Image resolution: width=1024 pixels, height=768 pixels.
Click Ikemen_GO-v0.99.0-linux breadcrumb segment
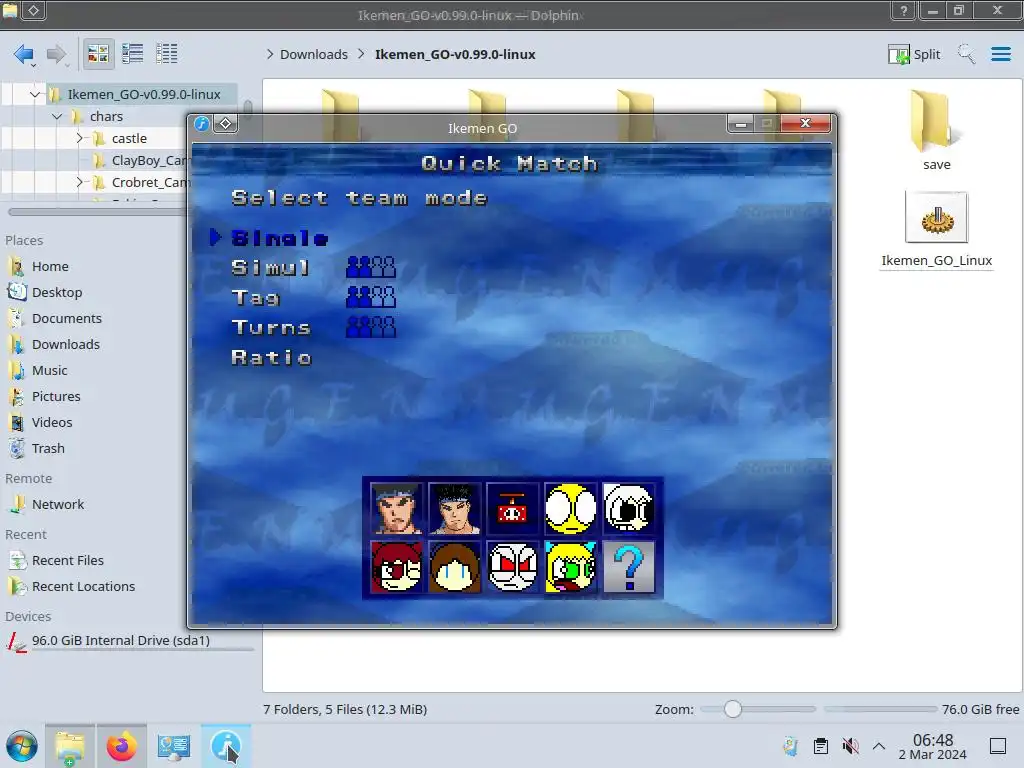click(455, 54)
